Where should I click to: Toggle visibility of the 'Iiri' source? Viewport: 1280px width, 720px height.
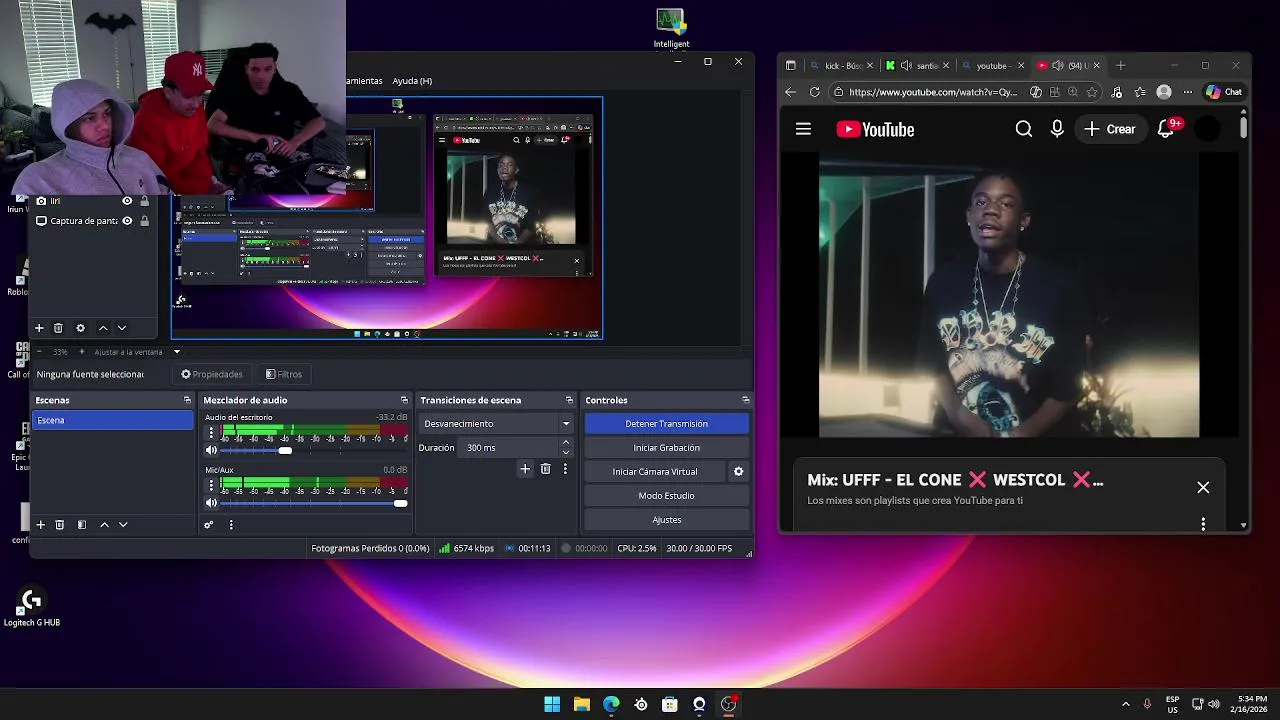(127, 201)
